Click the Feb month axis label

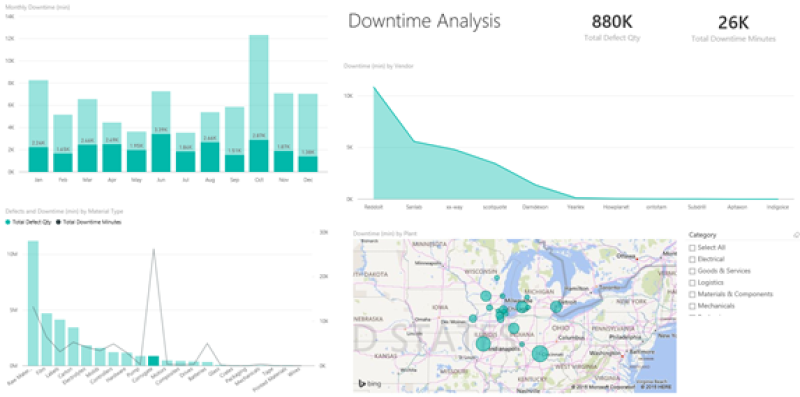pyautogui.click(x=63, y=180)
